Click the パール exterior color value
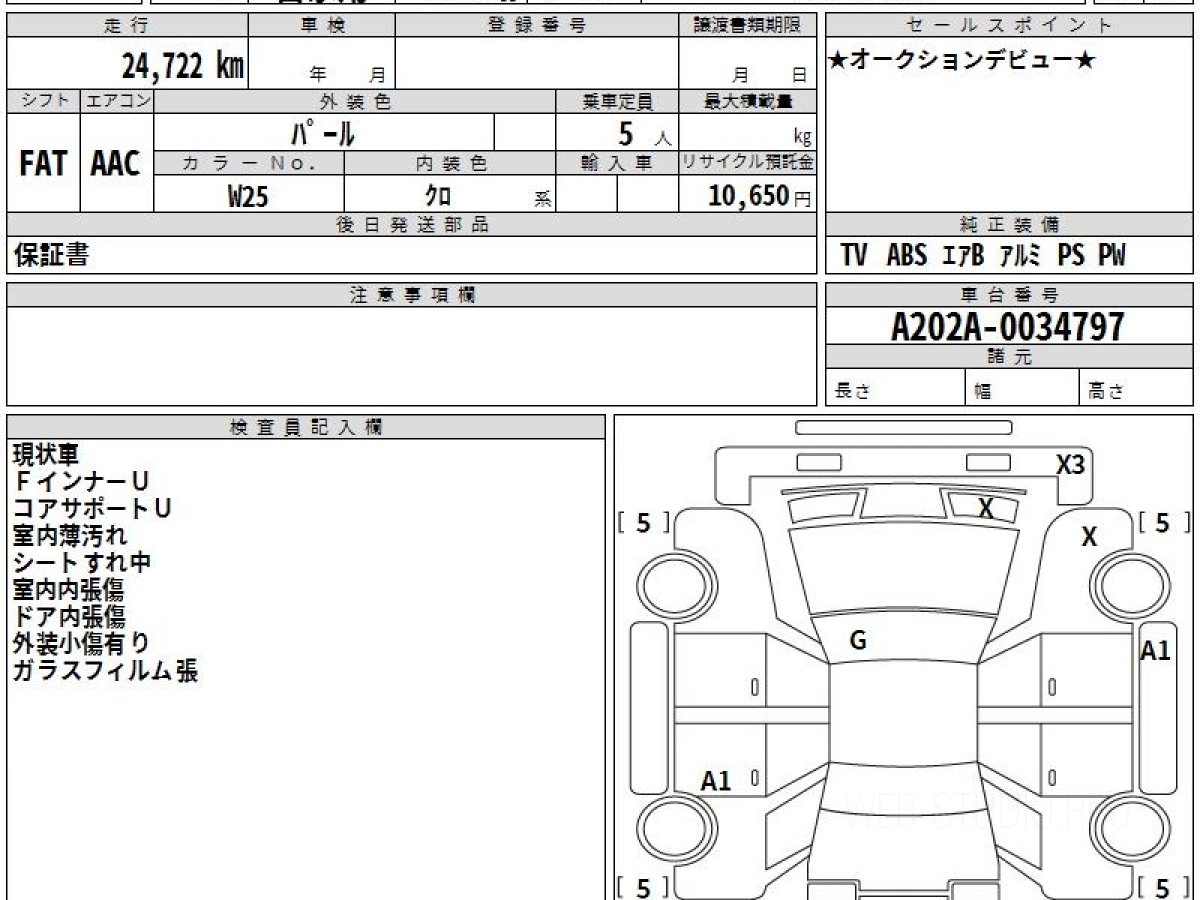Image resolution: width=1200 pixels, height=900 pixels. pos(323,133)
